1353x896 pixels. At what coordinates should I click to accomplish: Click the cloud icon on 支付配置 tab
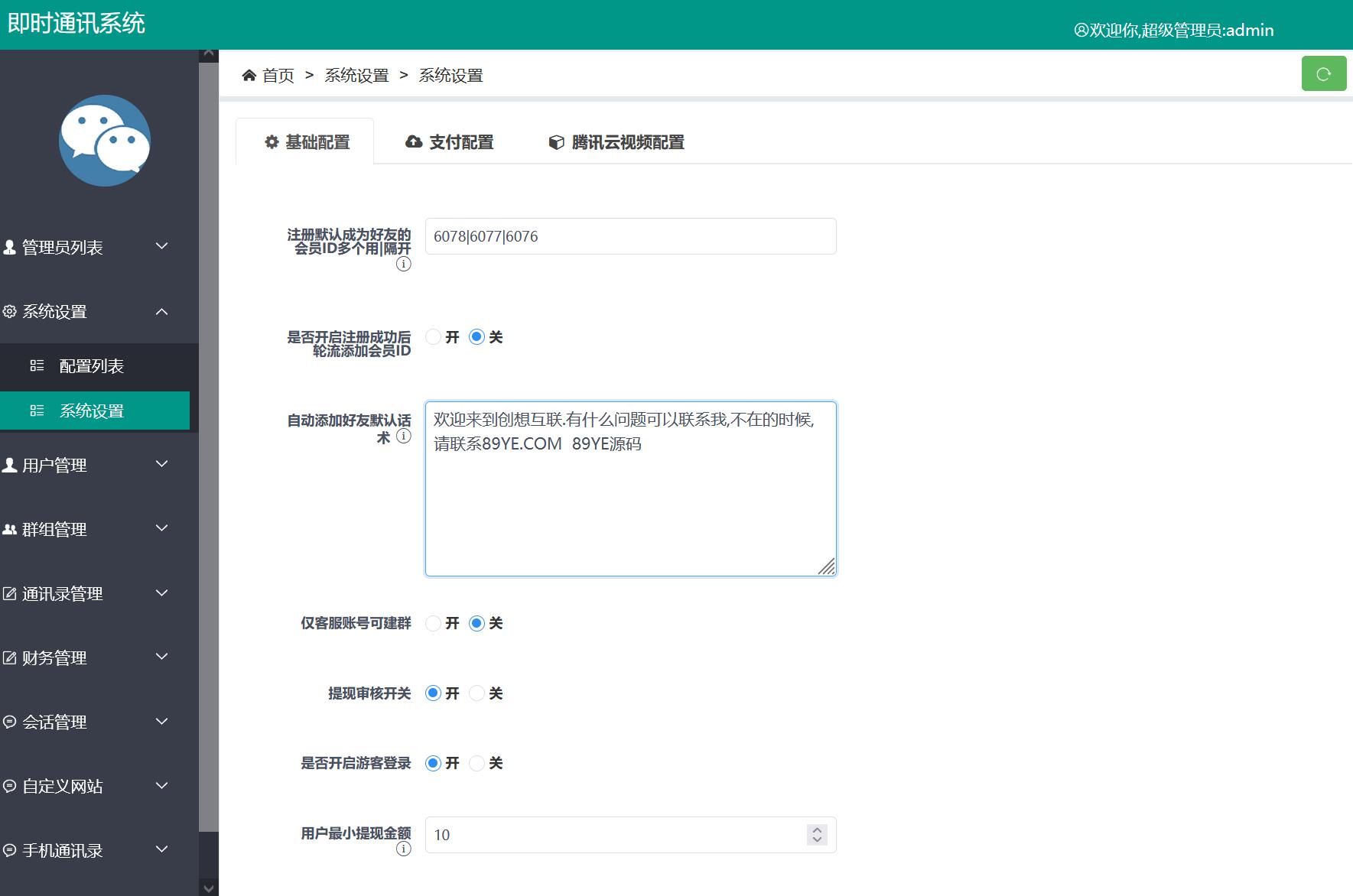[x=414, y=142]
